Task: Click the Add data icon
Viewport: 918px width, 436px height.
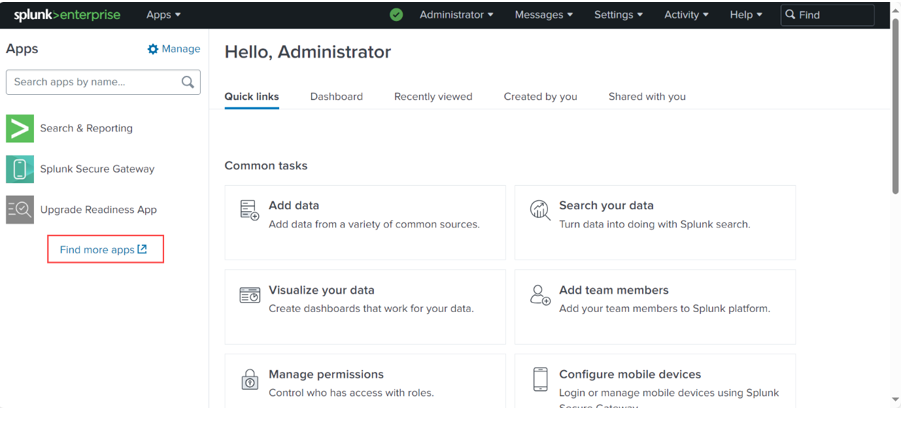Action: point(249,210)
